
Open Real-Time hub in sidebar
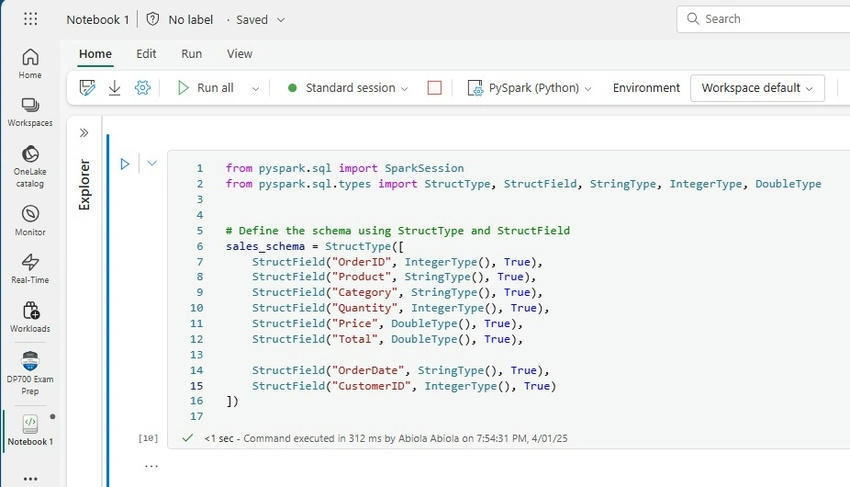(x=30, y=268)
